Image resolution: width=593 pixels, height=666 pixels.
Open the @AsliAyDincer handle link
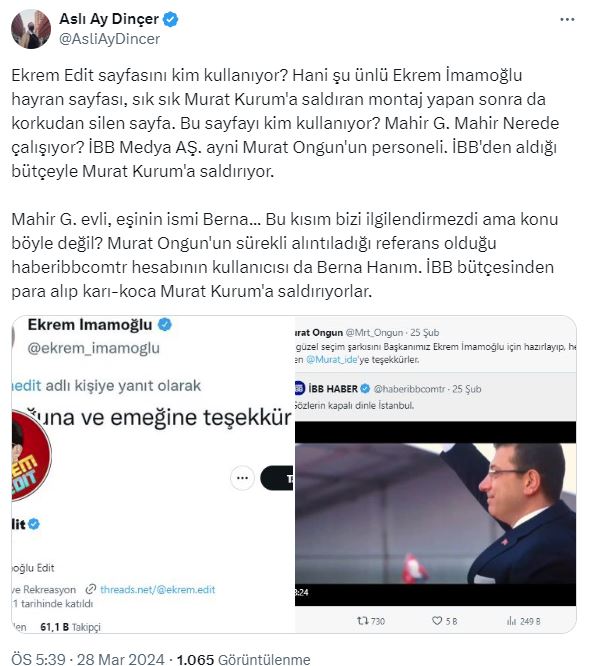pyautogui.click(x=110, y=39)
